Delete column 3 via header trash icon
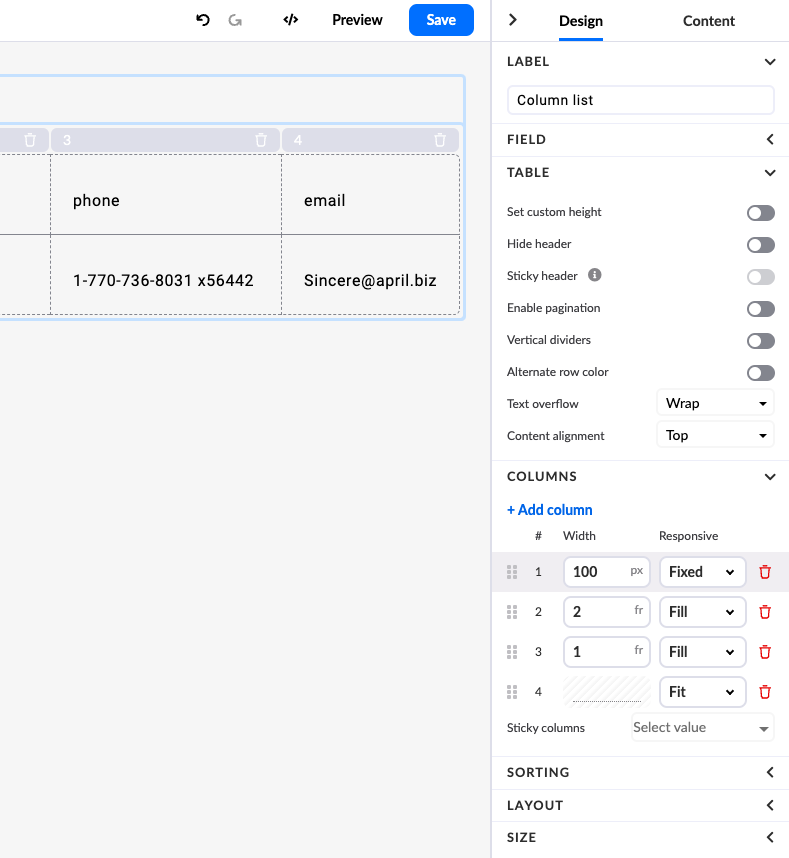The width and height of the screenshot is (789, 858). click(x=261, y=140)
